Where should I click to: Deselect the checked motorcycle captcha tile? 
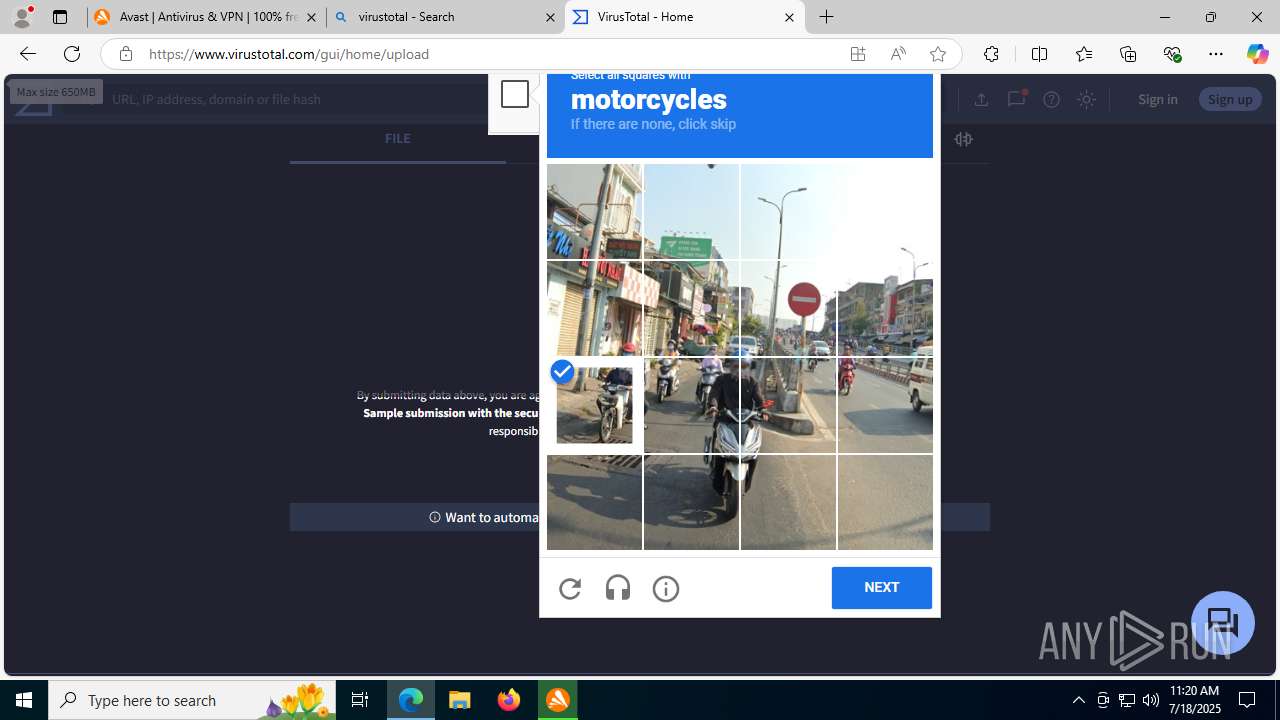[594, 405]
